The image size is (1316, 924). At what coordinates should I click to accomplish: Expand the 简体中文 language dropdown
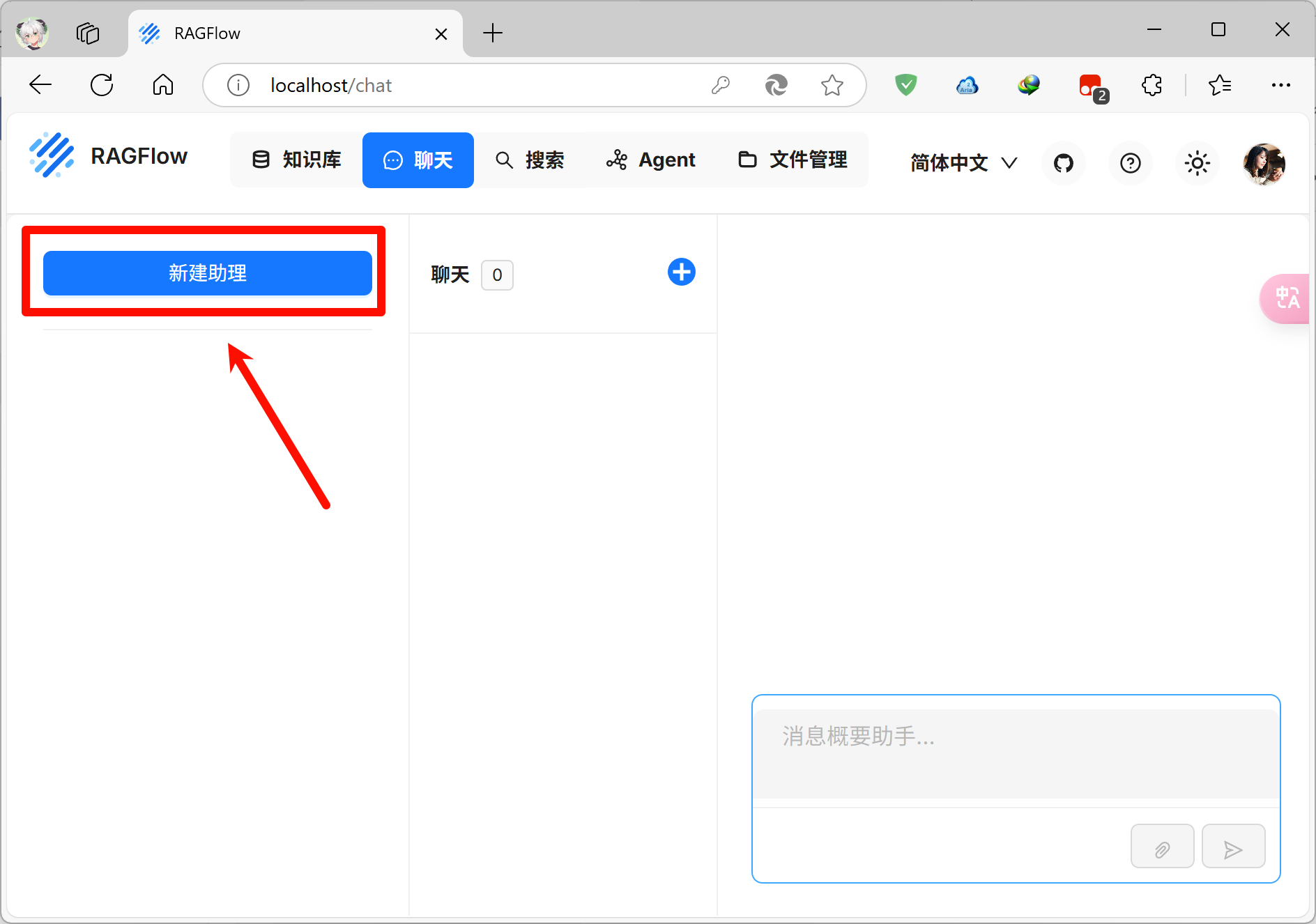point(963,163)
